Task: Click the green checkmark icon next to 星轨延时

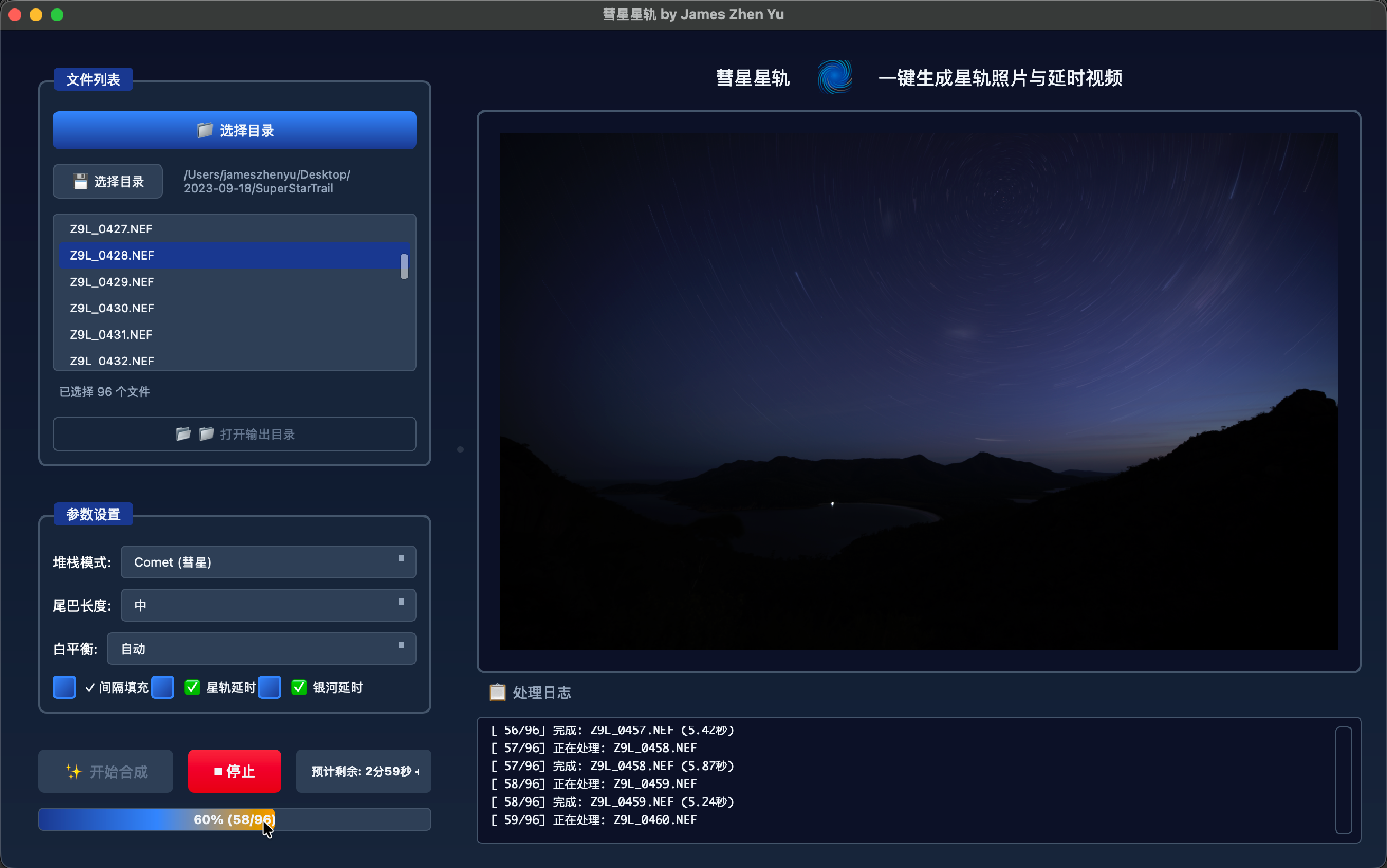Action: pyautogui.click(x=192, y=687)
